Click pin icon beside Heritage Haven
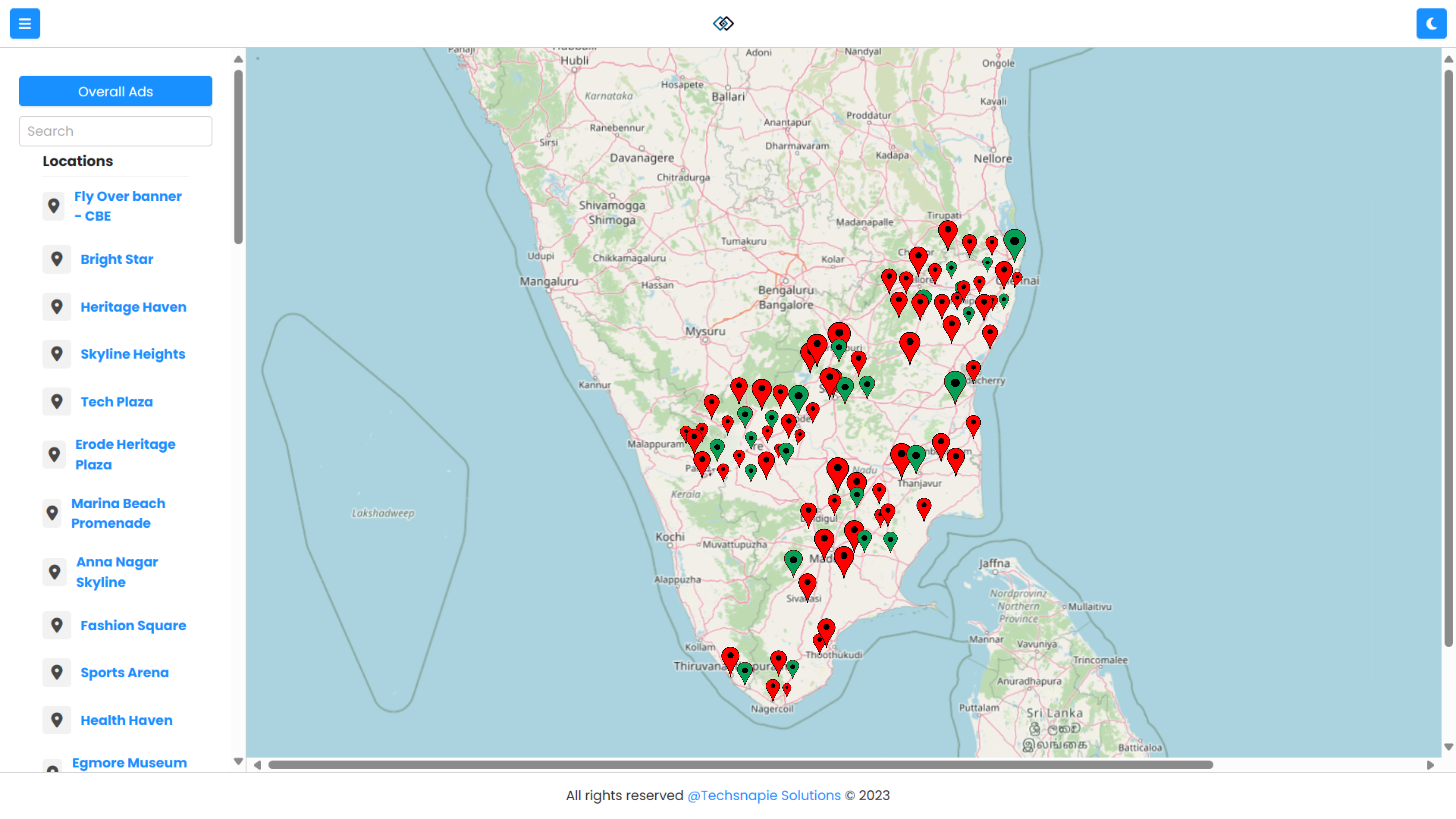 (57, 307)
